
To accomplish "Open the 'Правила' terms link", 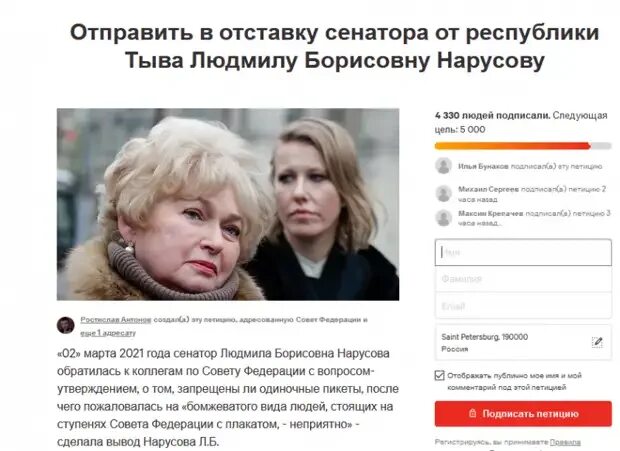I will pyautogui.click(x=565, y=442).
